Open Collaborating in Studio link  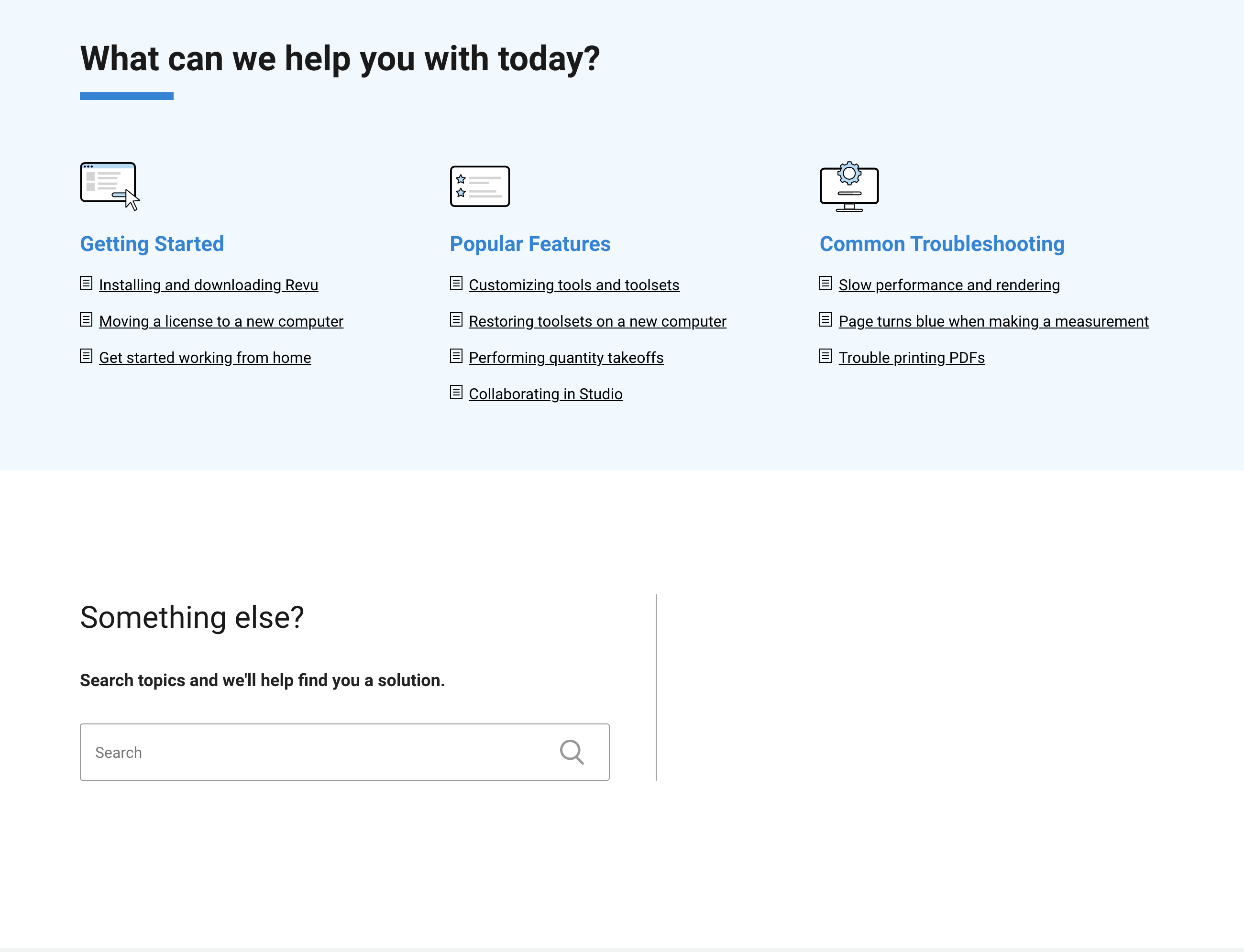[546, 394]
